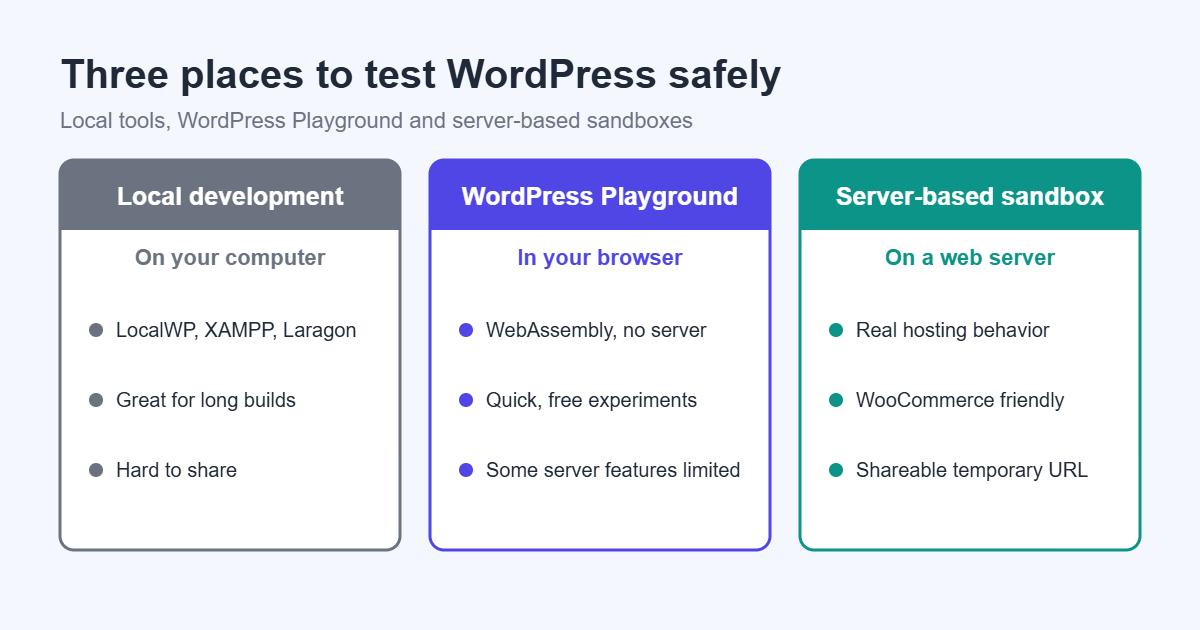Click the 'WooCommerce friendly' text
Viewport: 1200px width, 630px height.
coord(960,400)
